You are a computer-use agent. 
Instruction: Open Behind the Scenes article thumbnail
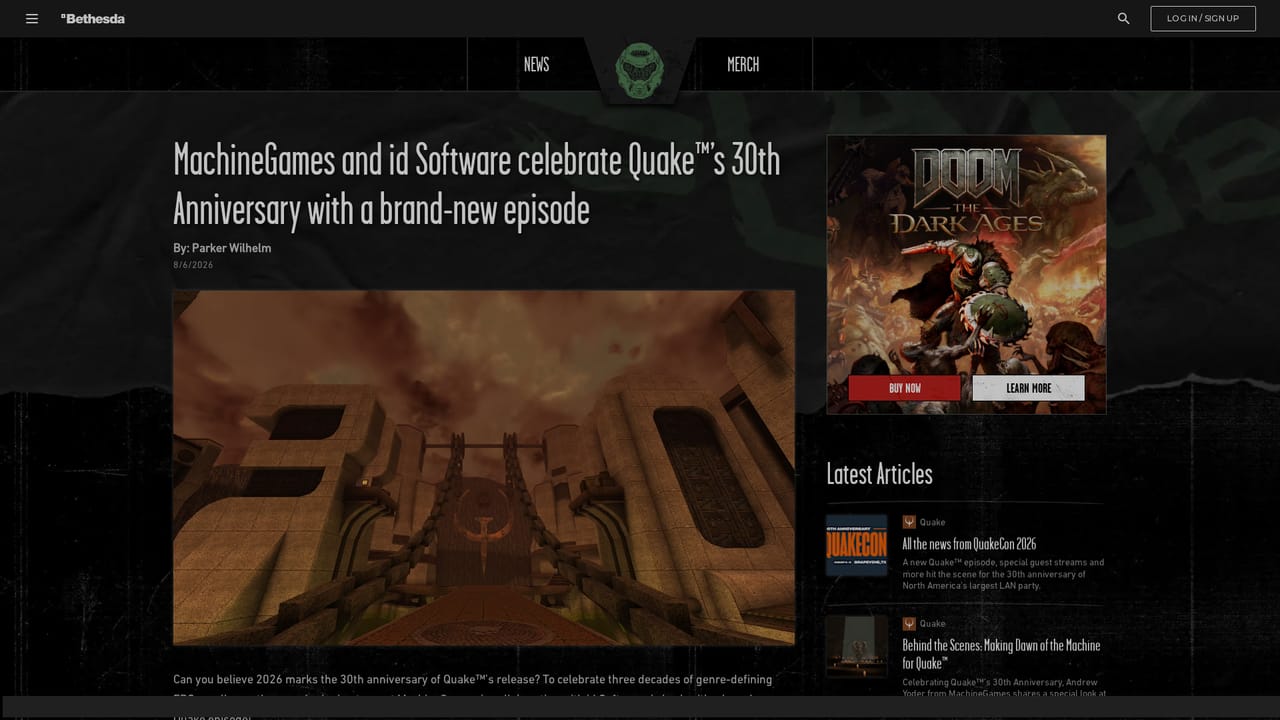coord(857,647)
